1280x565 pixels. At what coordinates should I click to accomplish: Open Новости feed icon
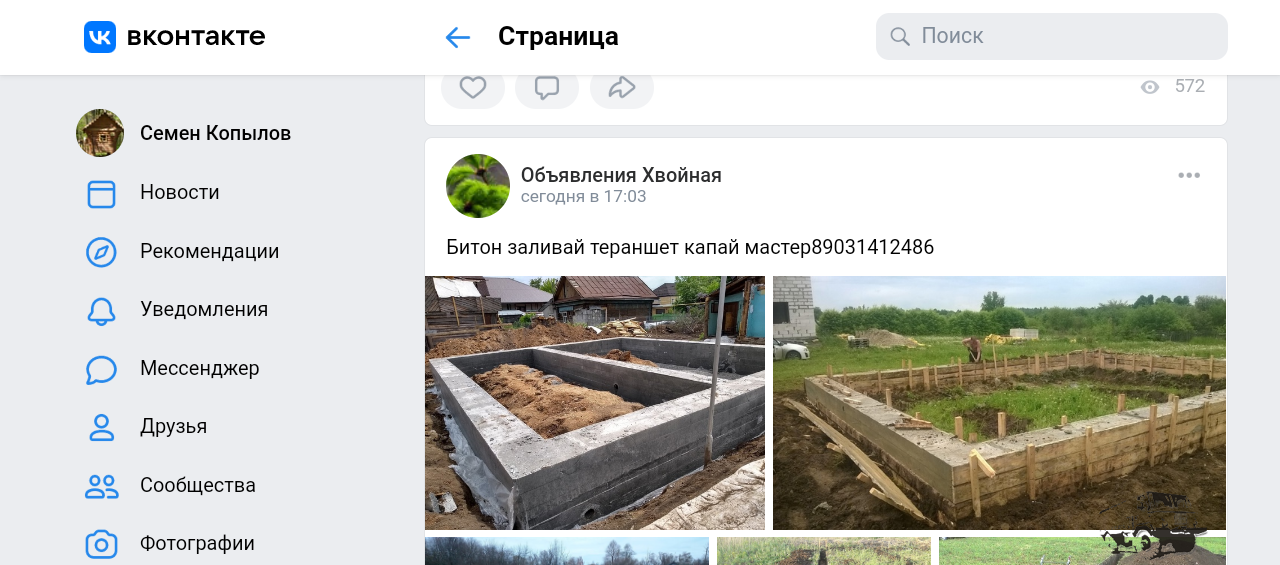tap(101, 193)
